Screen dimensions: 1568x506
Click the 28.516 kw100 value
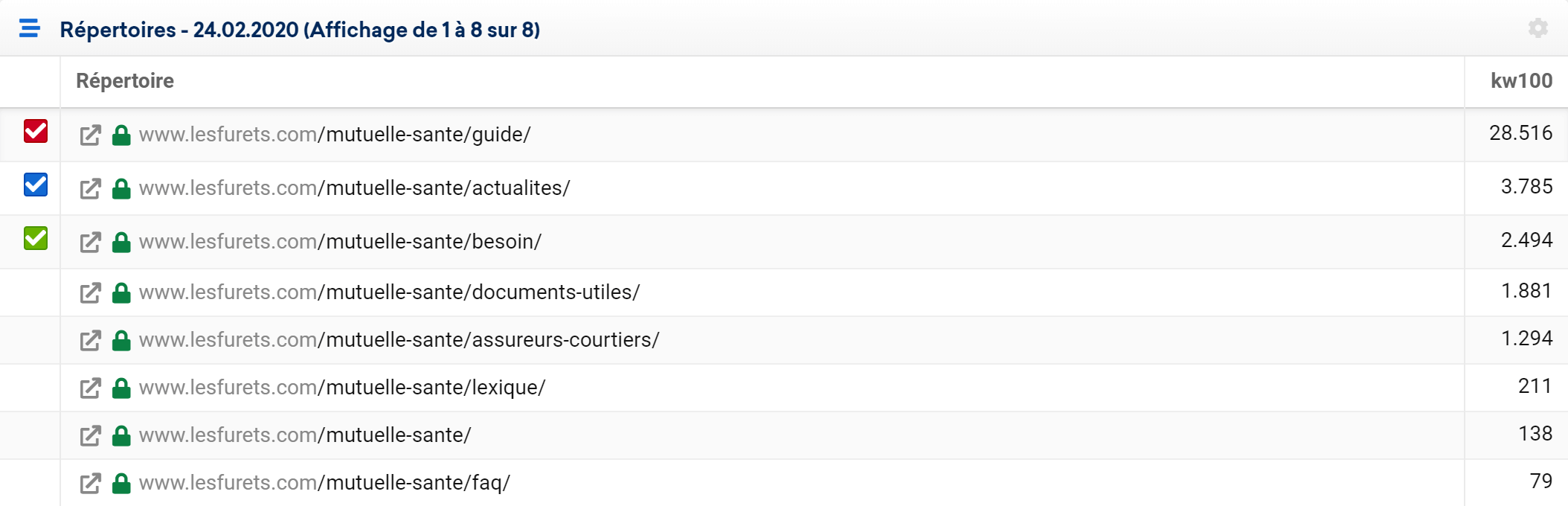tap(1520, 133)
